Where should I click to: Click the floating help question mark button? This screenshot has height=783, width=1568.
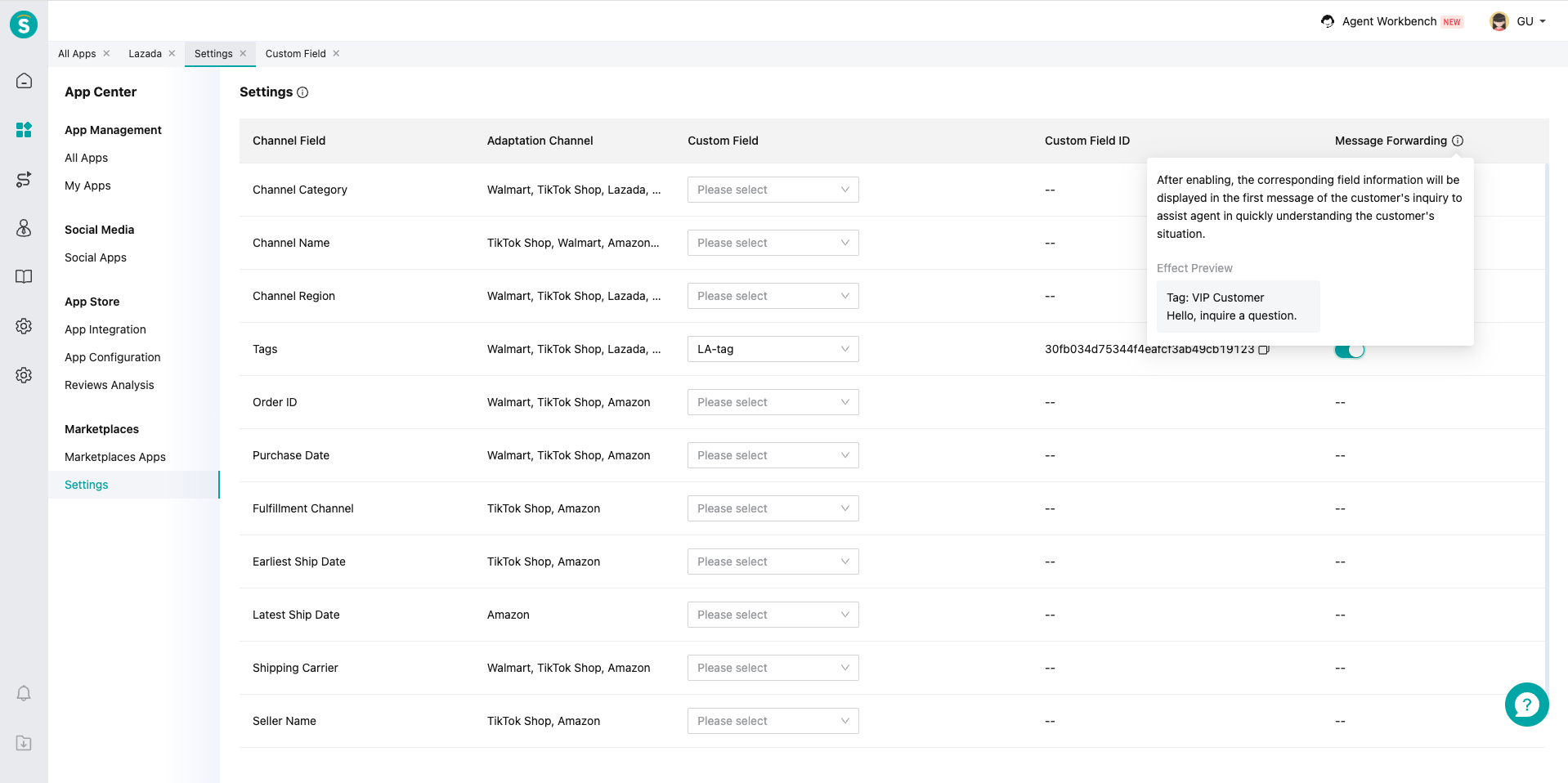click(x=1526, y=705)
